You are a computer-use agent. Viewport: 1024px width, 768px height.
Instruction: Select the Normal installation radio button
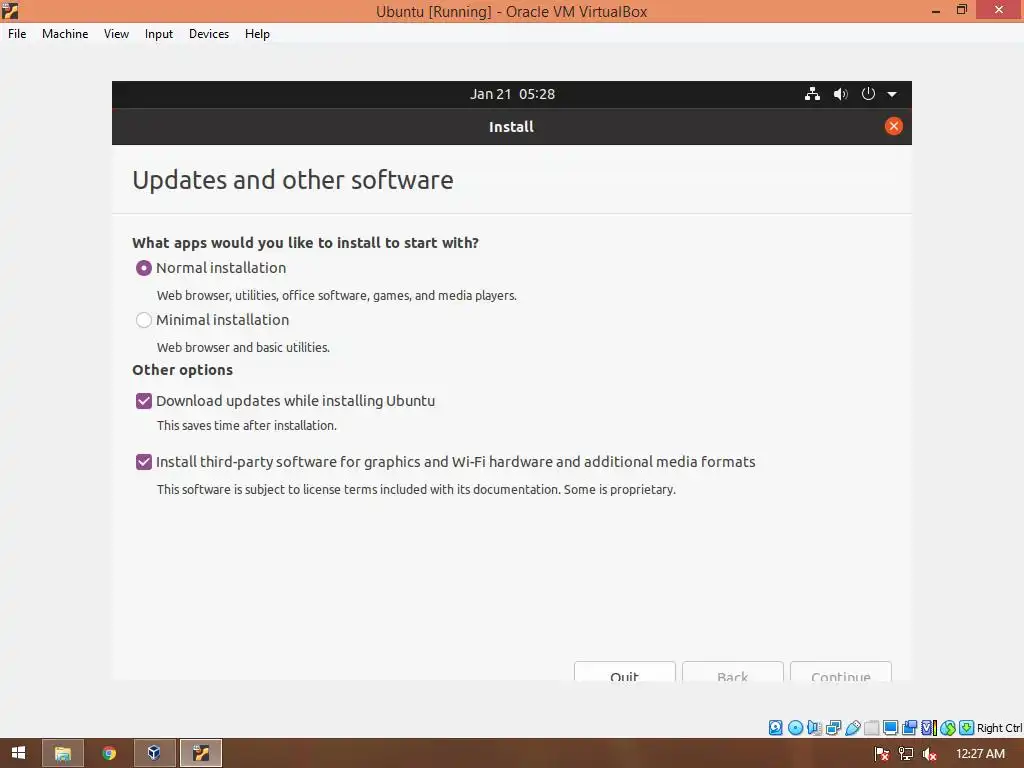click(144, 268)
